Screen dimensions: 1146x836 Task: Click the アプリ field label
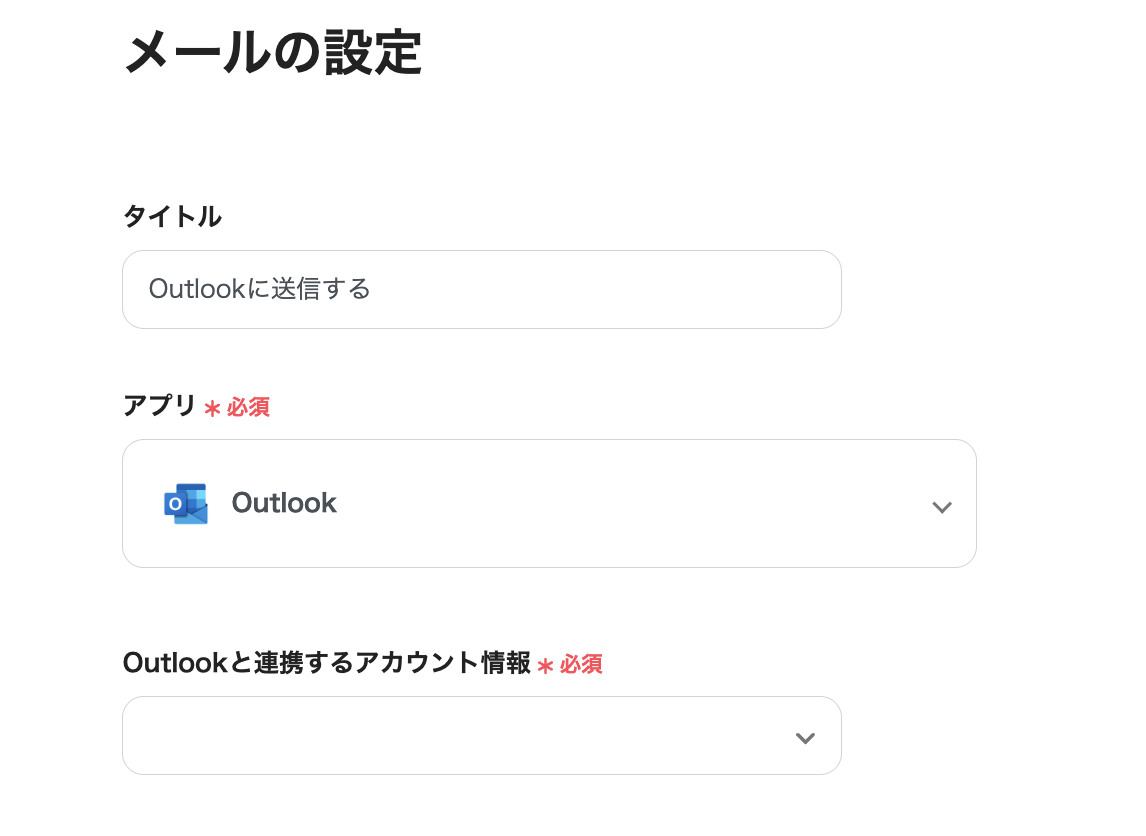(x=159, y=406)
